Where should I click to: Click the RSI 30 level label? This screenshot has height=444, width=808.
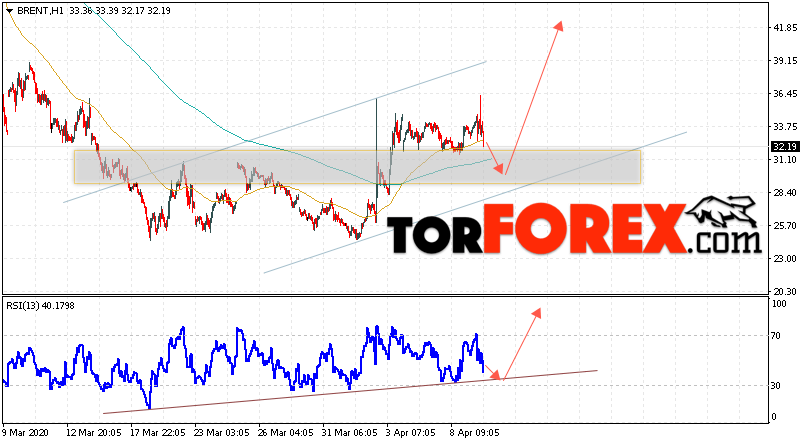pos(776,386)
